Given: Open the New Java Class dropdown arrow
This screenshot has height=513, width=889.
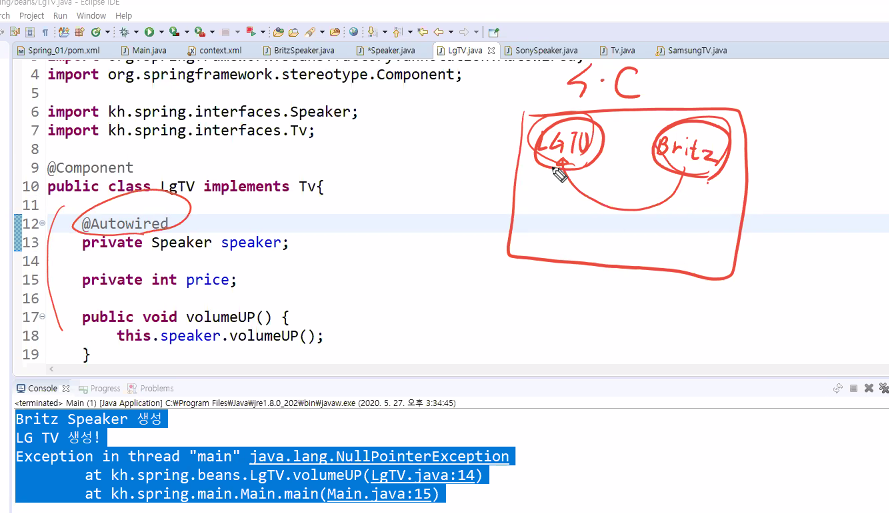Looking at the screenshot, I should tap(107, 32).
